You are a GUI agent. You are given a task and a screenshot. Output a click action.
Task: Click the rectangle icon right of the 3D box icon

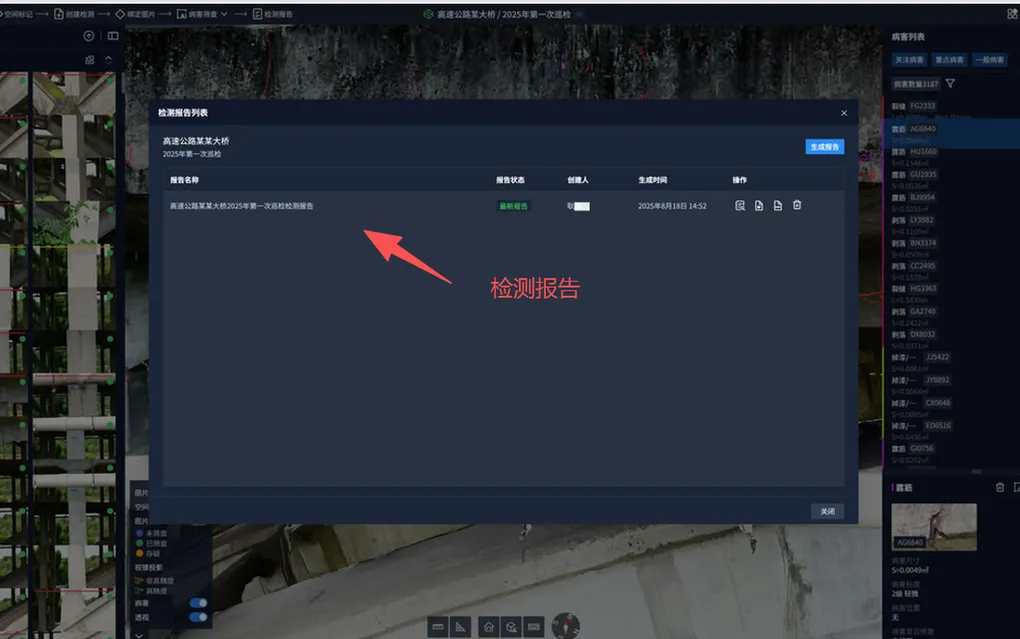coord(534,627)
